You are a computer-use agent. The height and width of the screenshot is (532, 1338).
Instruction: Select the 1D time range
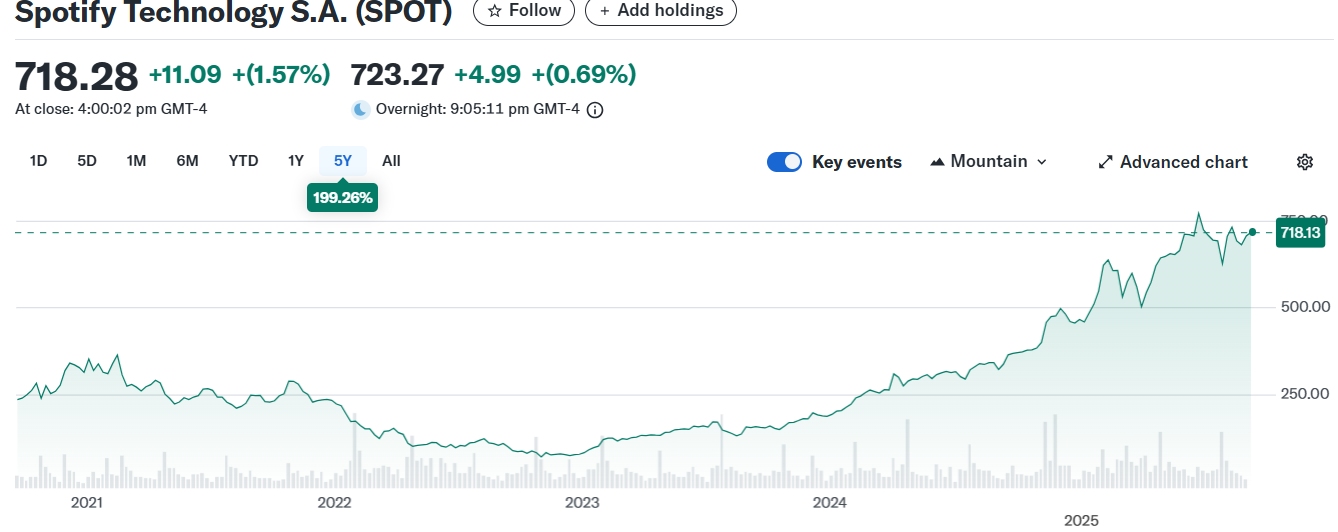(38, 161)
